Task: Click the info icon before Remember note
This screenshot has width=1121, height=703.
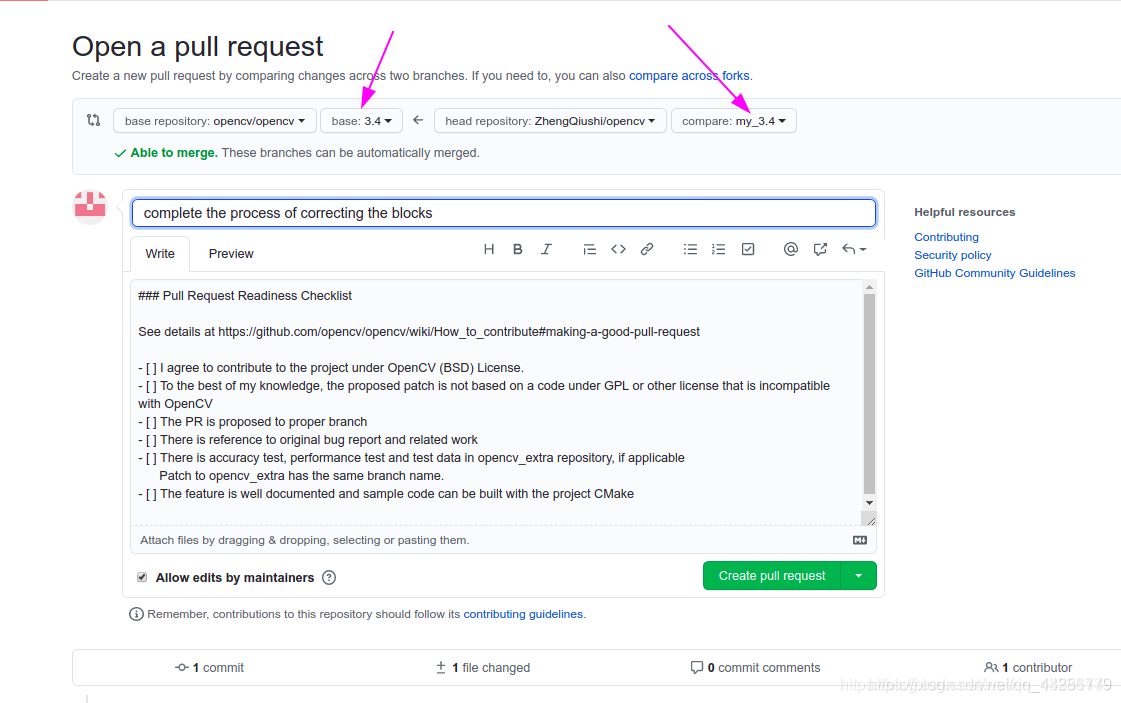Action: click(136, 614)
